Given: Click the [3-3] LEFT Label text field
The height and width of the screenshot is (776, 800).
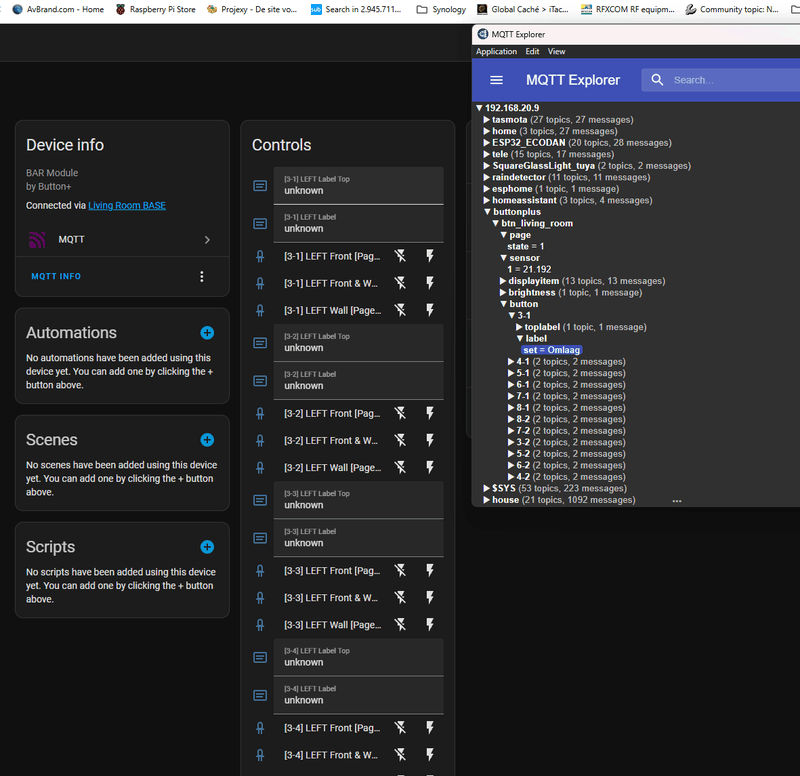Looking at the screenshot, I should click(359, 538).
